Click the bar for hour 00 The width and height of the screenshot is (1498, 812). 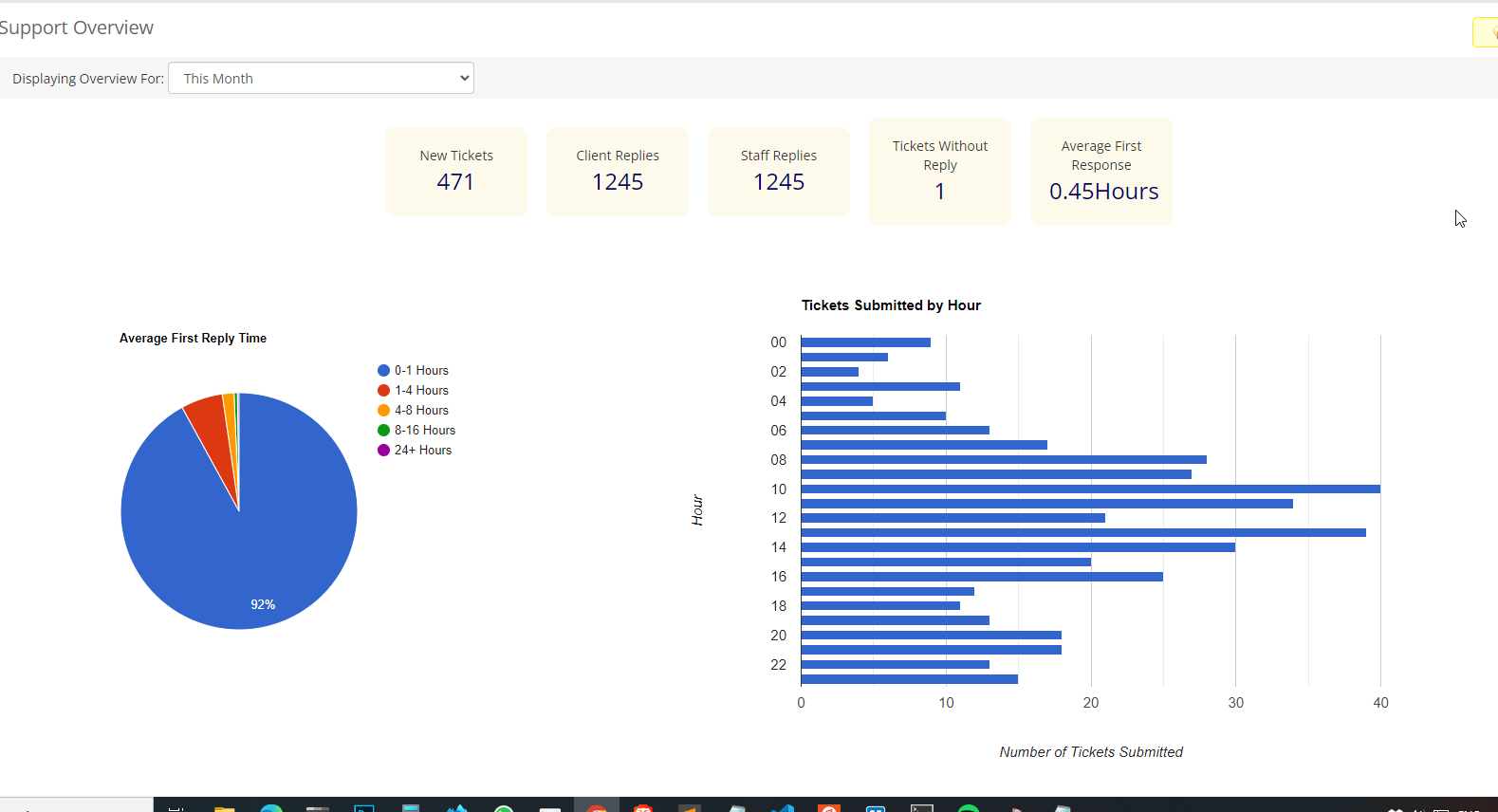coord(866,342)
